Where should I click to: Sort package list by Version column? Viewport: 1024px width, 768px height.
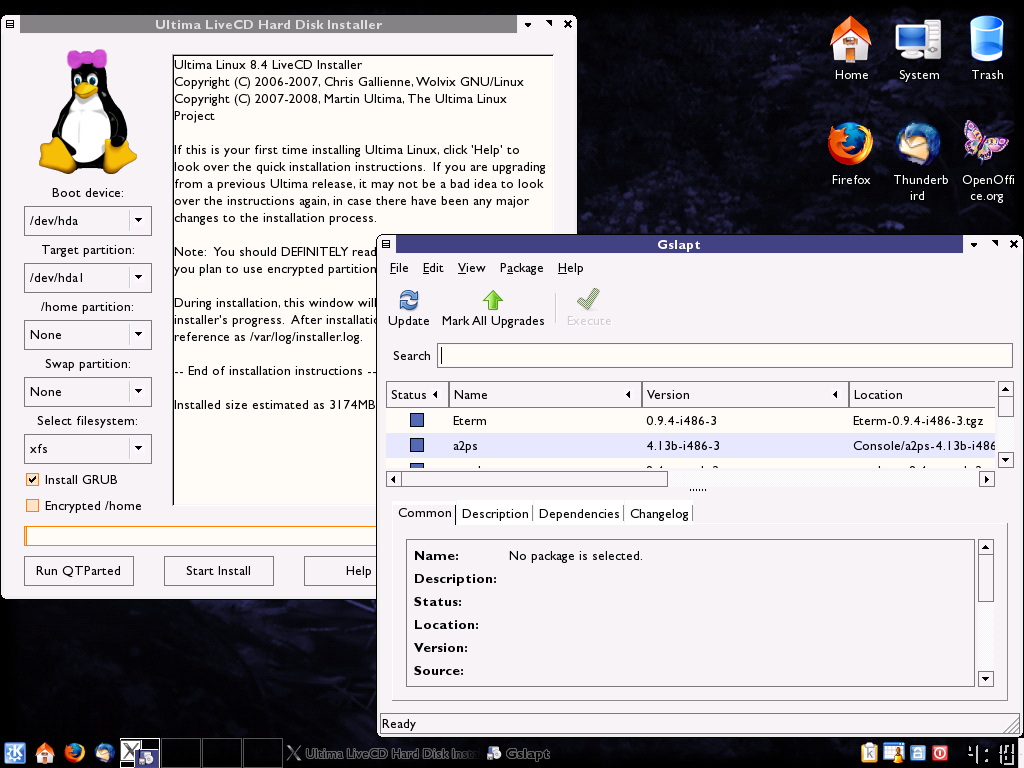click(744, 394)
